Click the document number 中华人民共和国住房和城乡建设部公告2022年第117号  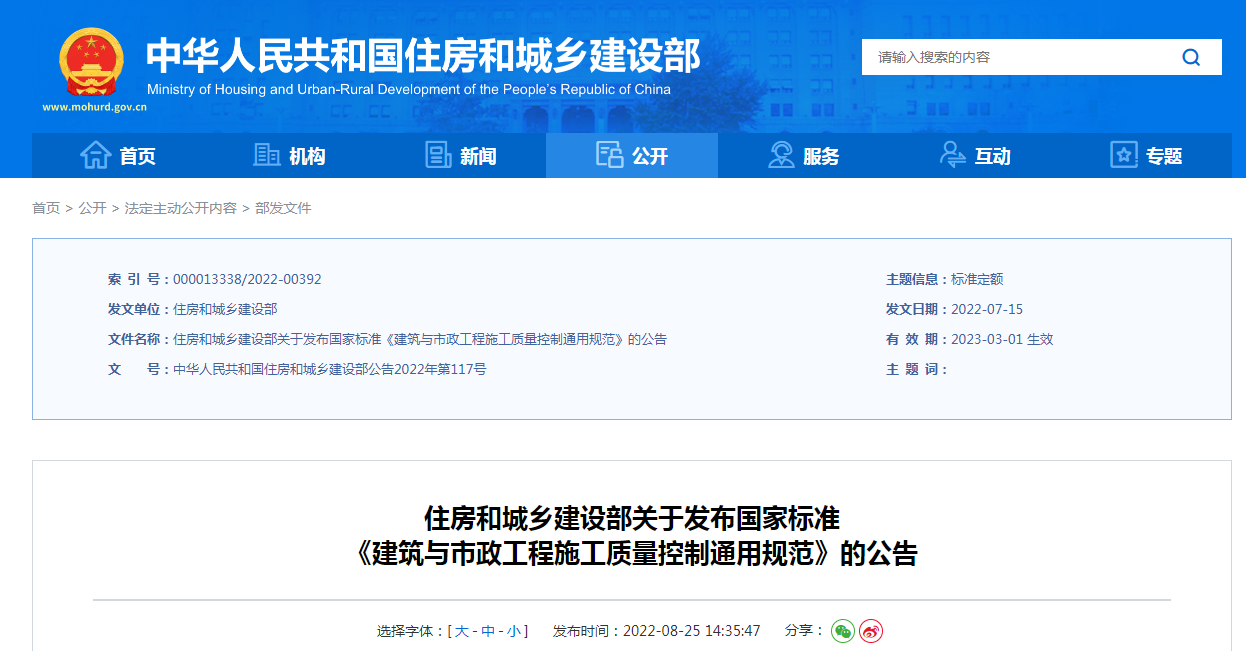(x=330, y=370)
